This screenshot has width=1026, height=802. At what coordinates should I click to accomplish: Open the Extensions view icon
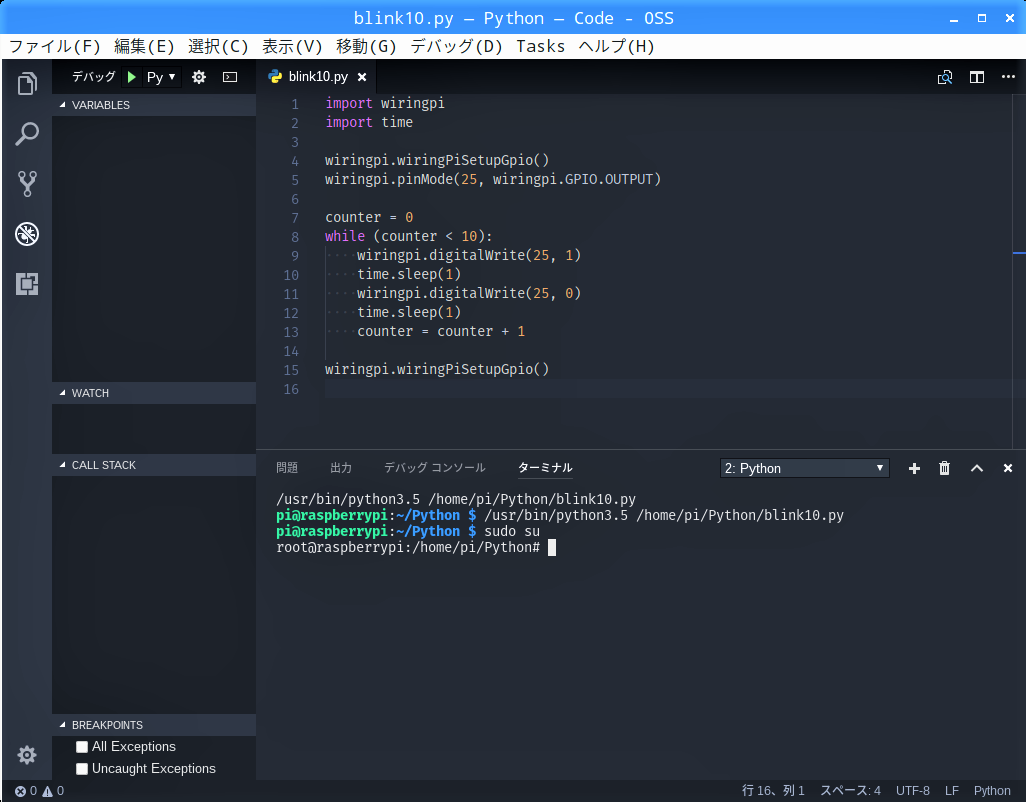pyautogui.click(x=27, y=284)
